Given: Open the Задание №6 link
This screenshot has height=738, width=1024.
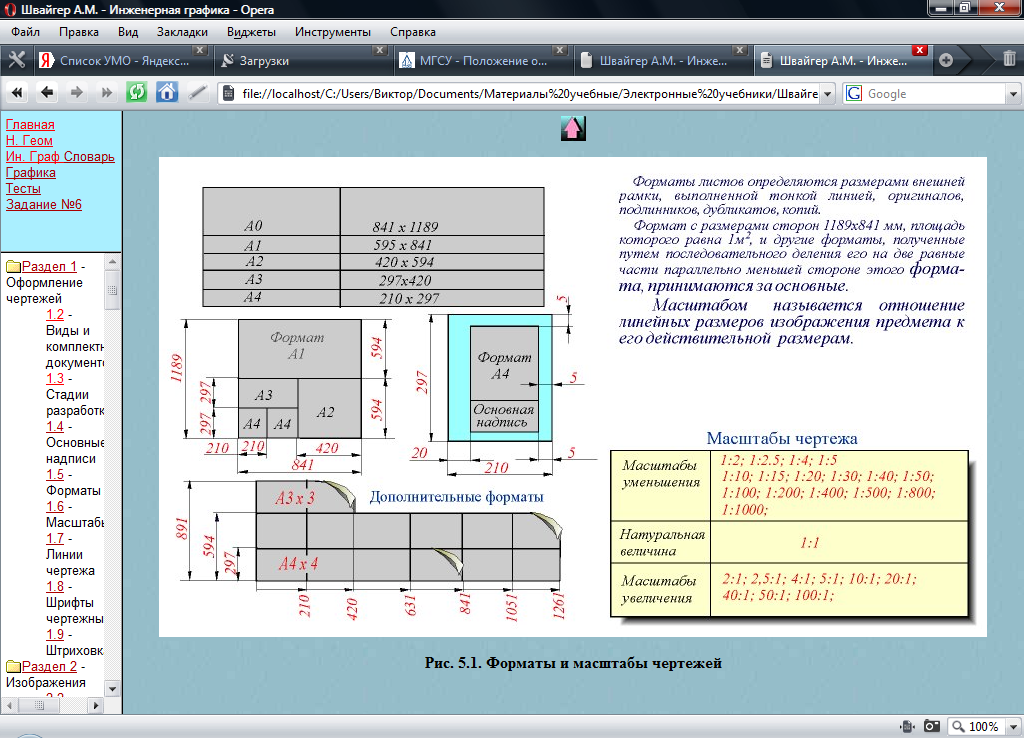Looking at the screenshot, I should [44, 204].
